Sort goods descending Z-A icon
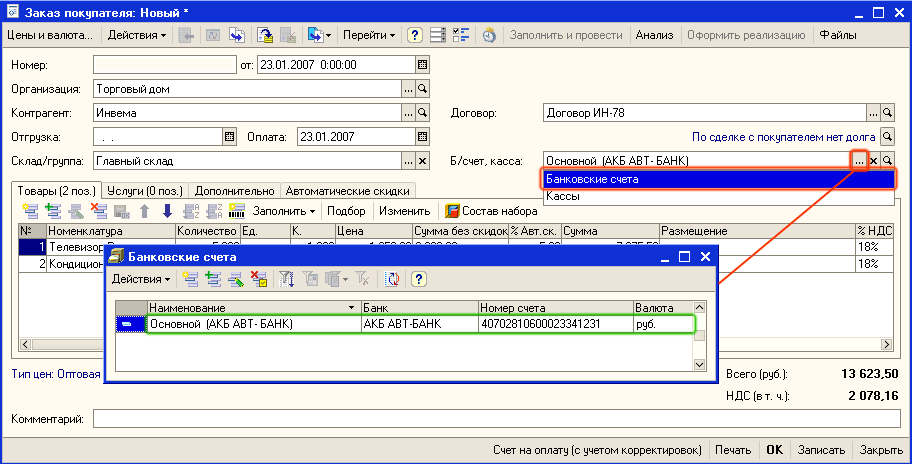Screen dimensions: 912x464 pyautogui.click(x=214, y=211)
